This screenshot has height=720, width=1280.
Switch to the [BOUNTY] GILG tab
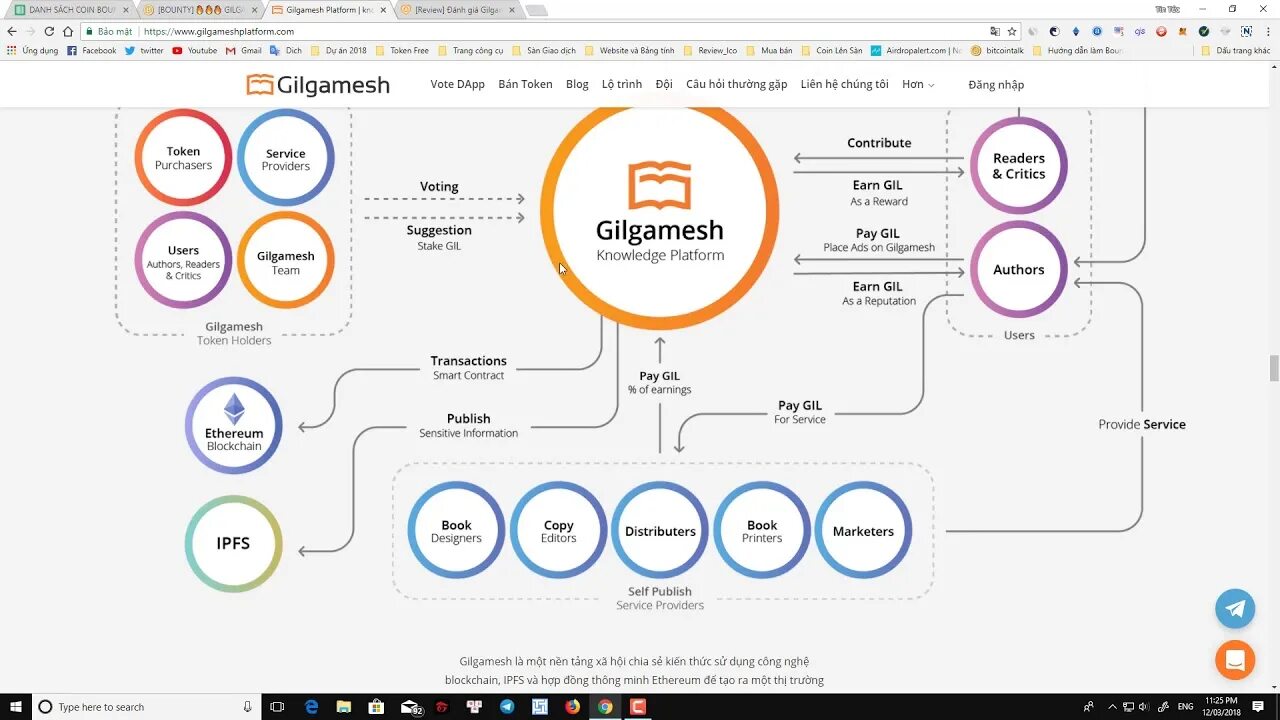(x=201, y=9)
